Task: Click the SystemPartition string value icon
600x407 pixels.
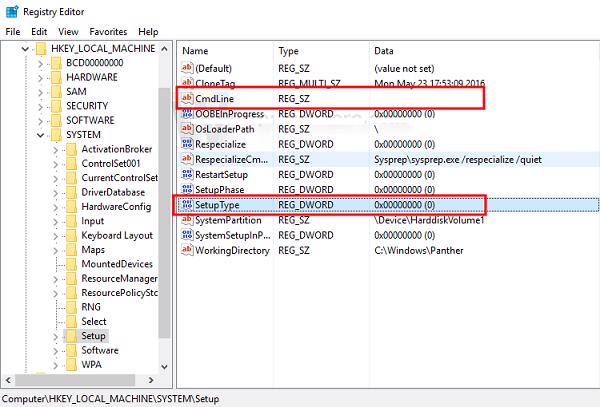Action: tap(187, 220)
